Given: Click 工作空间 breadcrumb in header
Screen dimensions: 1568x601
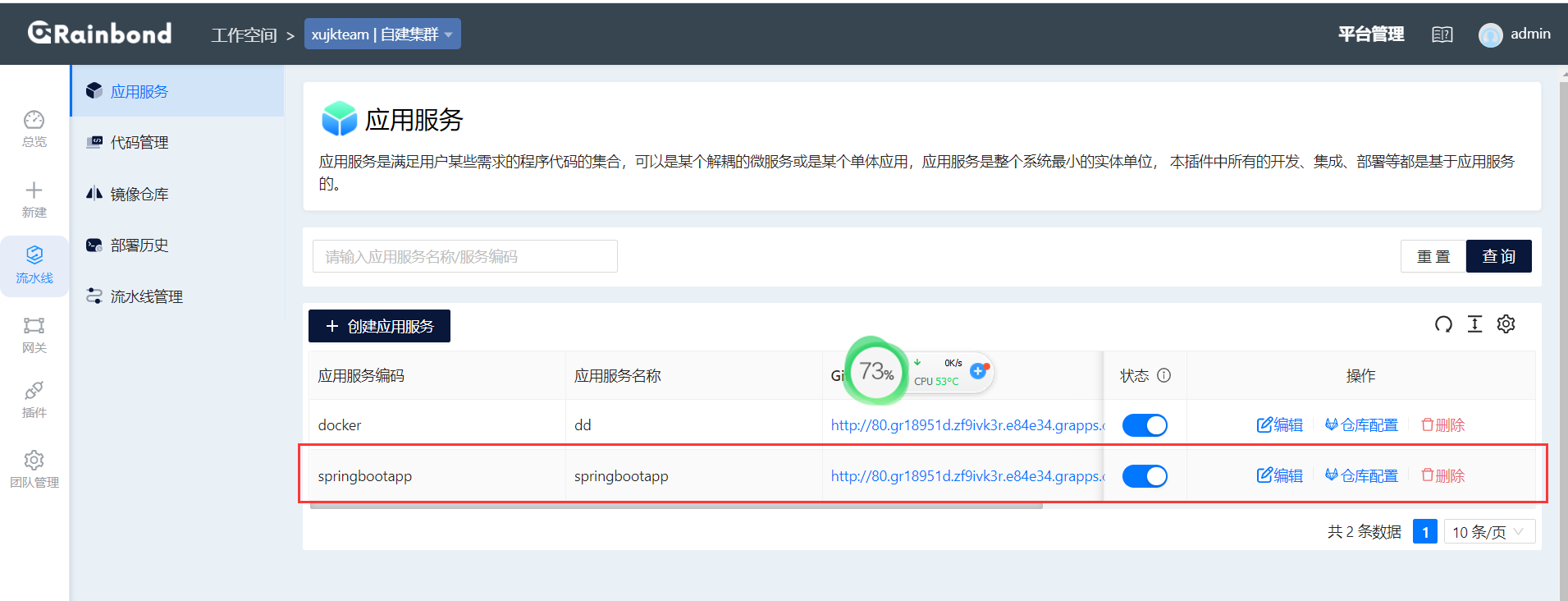Looking at the screenshot, I should (244, 35).
